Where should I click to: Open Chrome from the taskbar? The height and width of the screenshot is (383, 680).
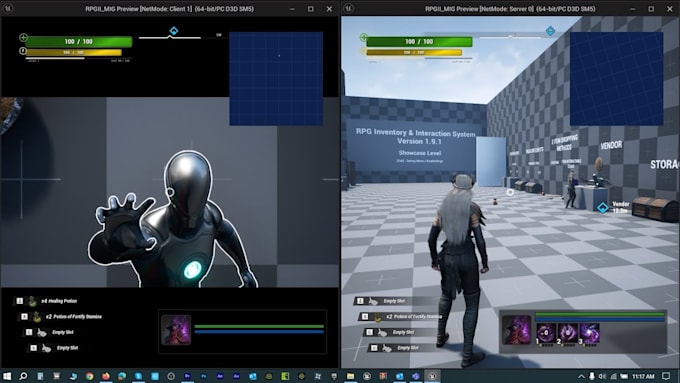[x=90, y=376]
